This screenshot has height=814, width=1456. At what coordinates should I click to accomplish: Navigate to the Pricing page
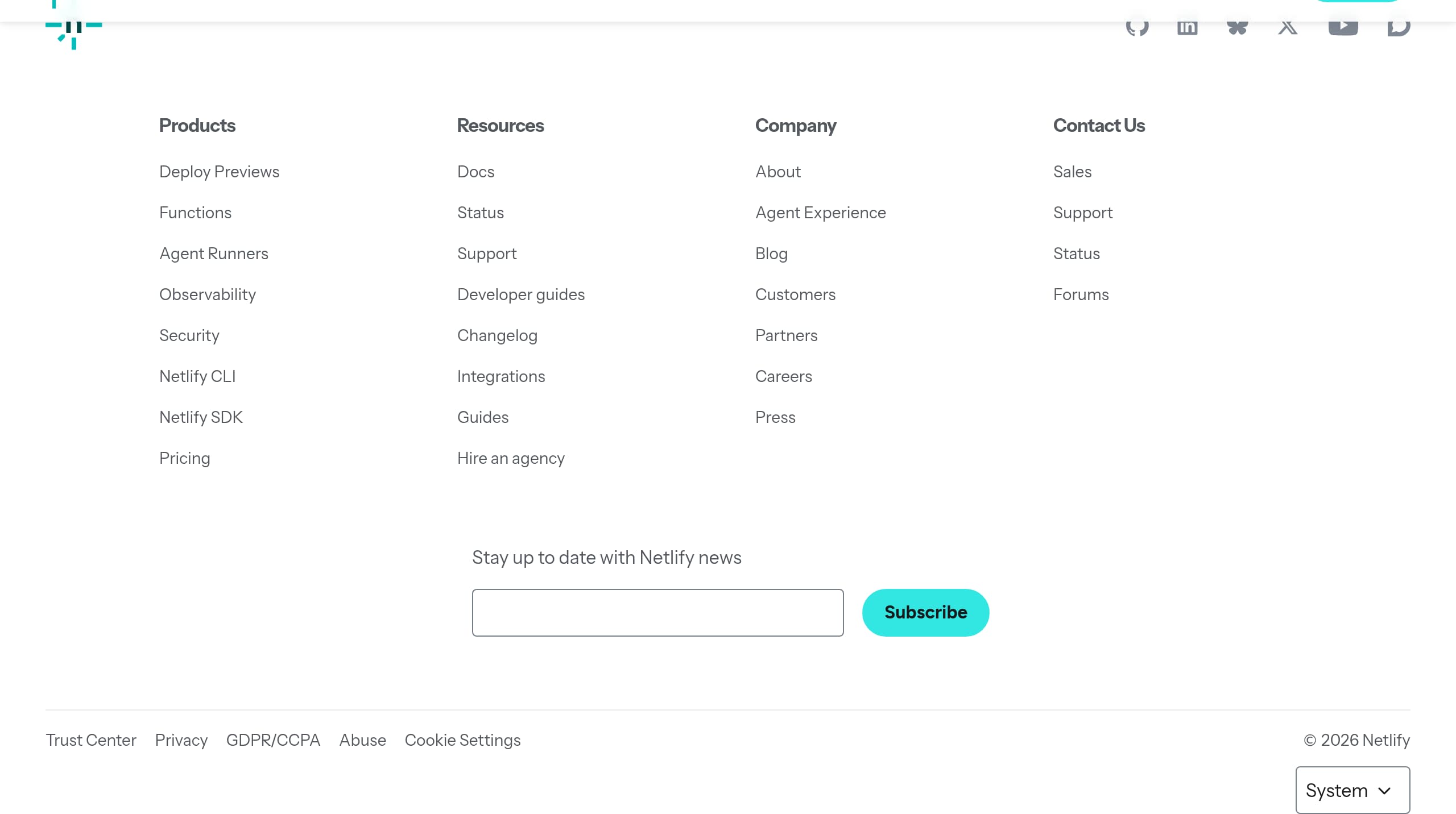(x=184, y=458)
